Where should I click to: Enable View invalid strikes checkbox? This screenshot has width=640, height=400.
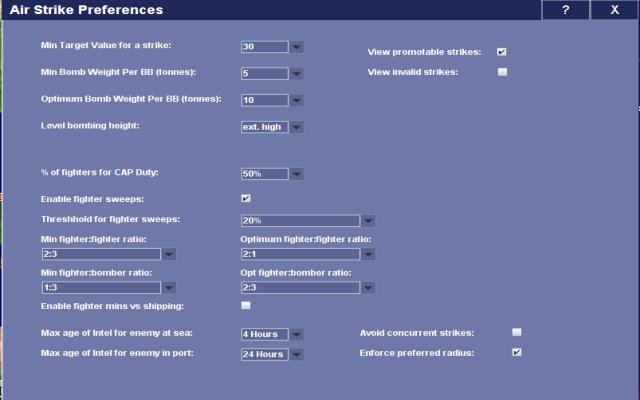[502, 72]
